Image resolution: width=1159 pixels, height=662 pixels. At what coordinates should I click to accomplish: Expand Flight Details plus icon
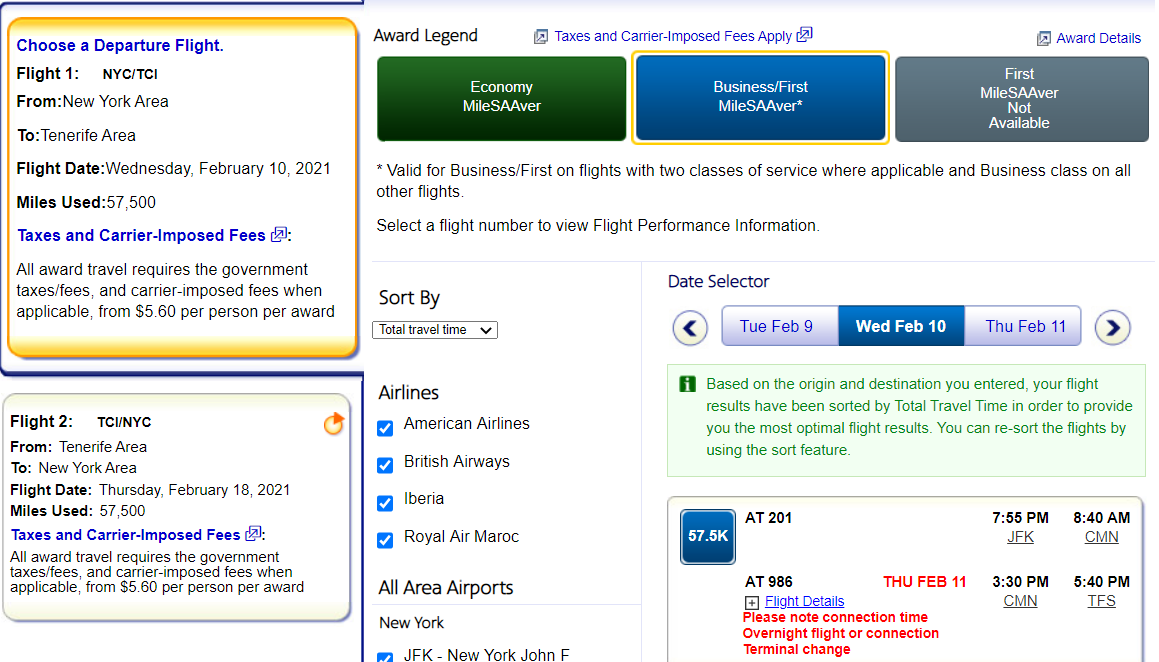[x=752, y=602]
